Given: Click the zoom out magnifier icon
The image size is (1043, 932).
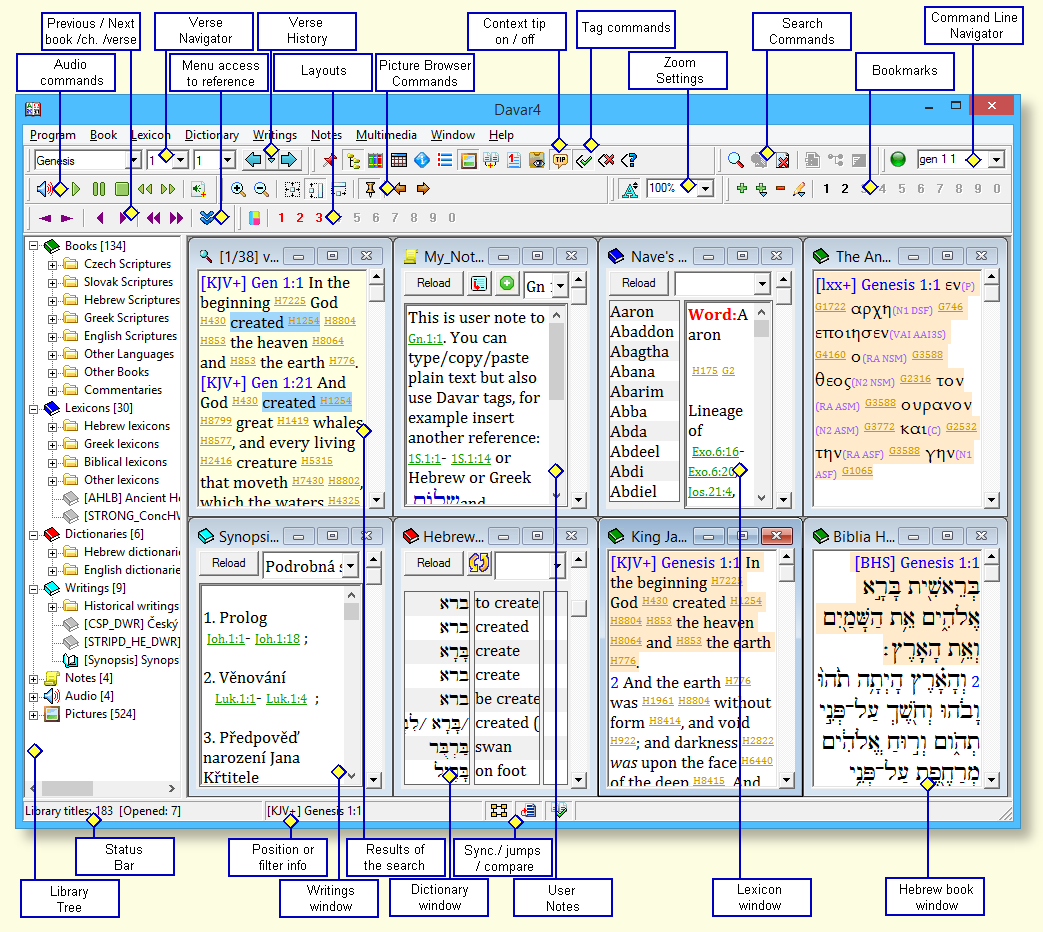Looking at the screenshot, I should 261,189.
